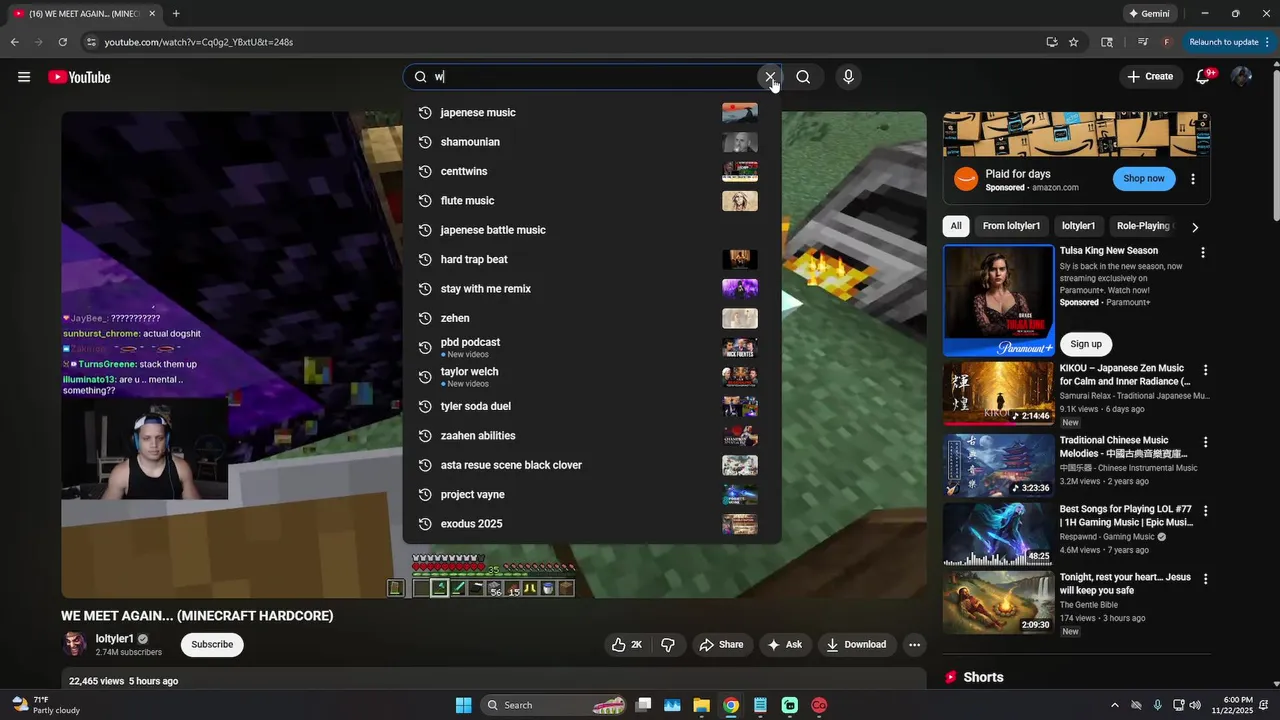Select the Role-Playing chip

pos(1143,226)
